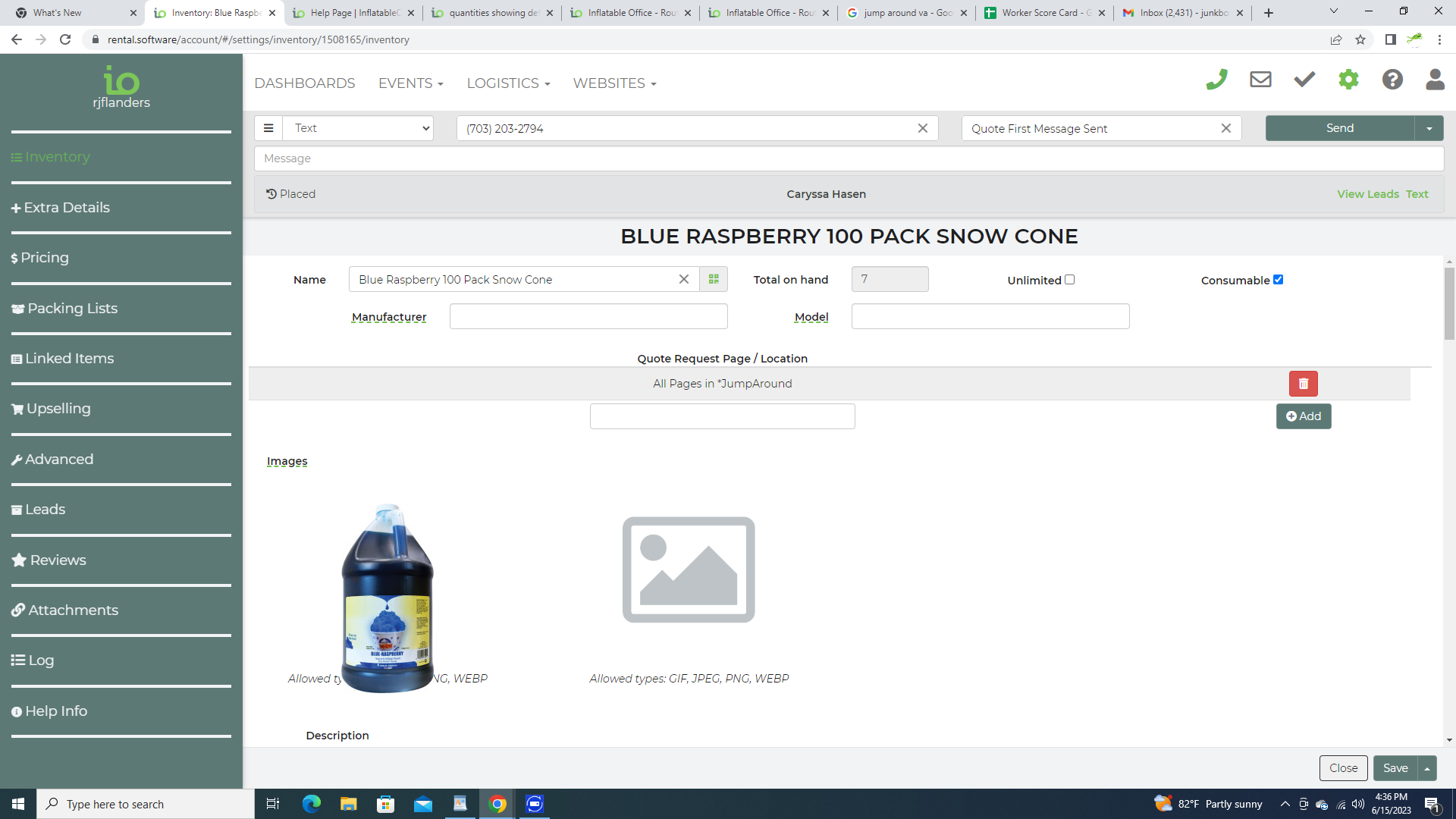The width and height of the screenshot is (1456, 819).
Task: Click the green grid icon beside Name
Action: pos(714,279)
